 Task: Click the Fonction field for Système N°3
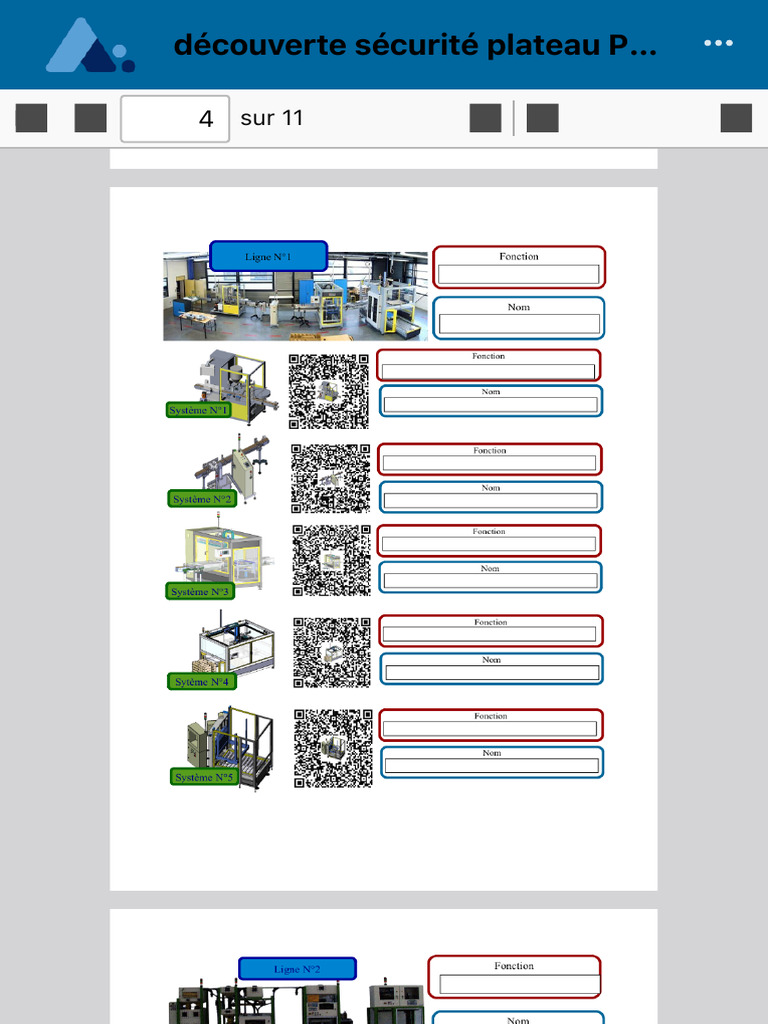(x=488, y=543)
